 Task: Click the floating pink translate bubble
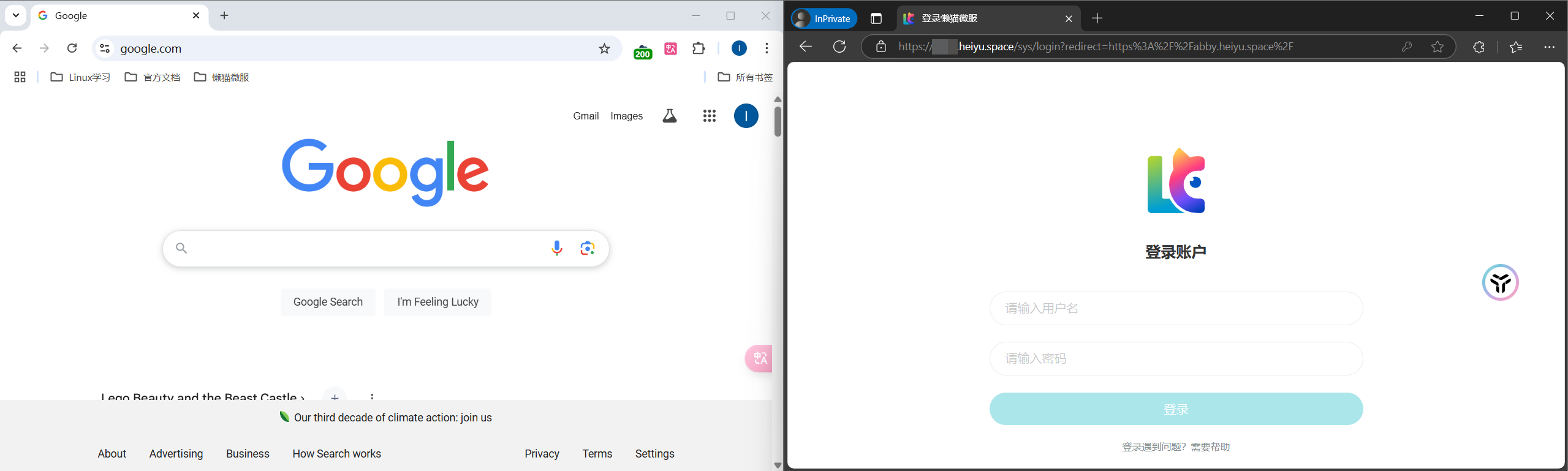[759, 358]
